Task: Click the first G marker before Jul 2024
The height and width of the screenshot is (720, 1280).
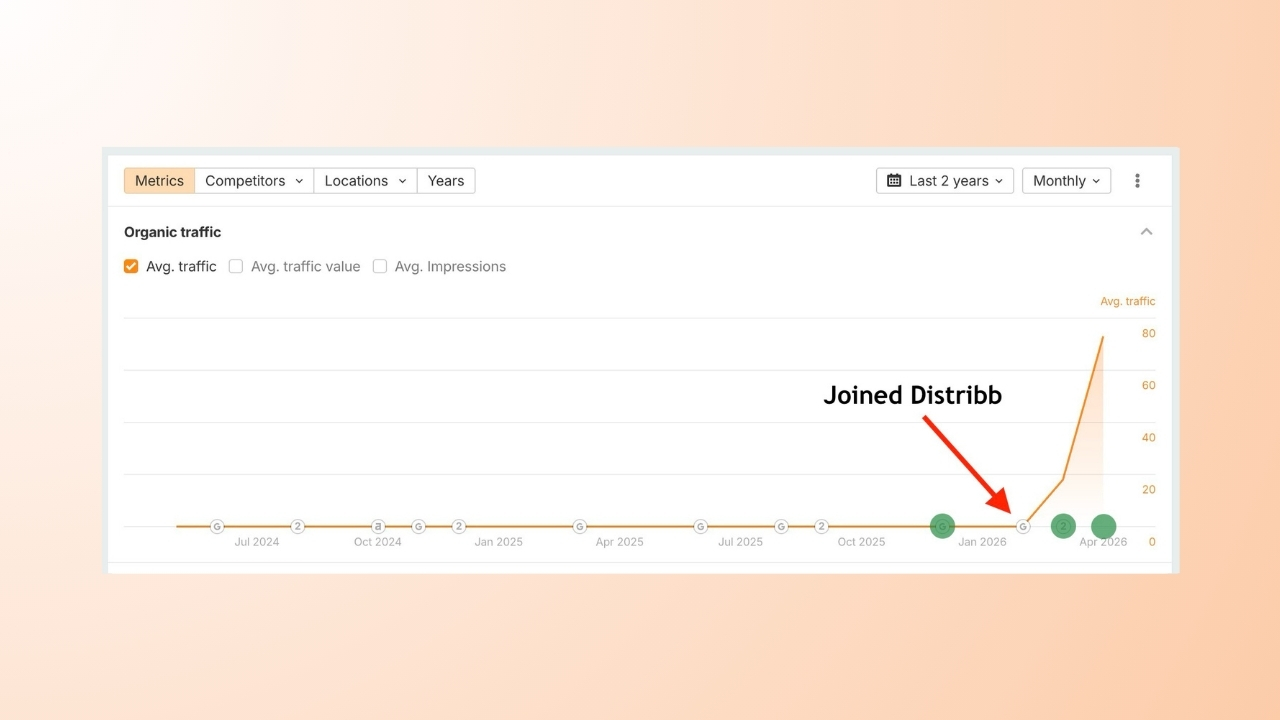Action: 217,526
